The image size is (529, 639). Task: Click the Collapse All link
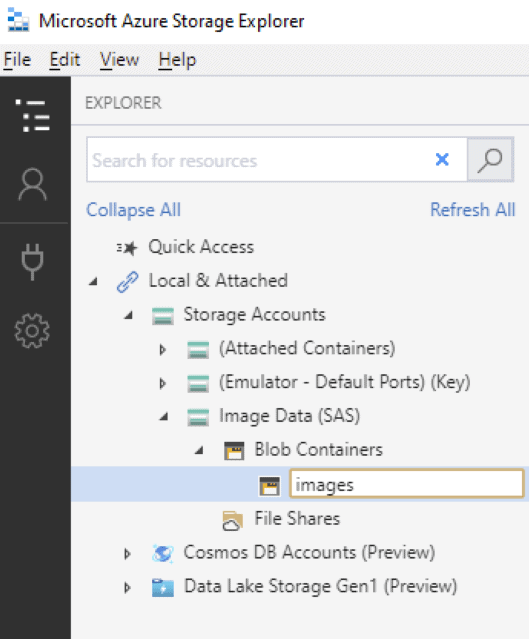point(133,210)
